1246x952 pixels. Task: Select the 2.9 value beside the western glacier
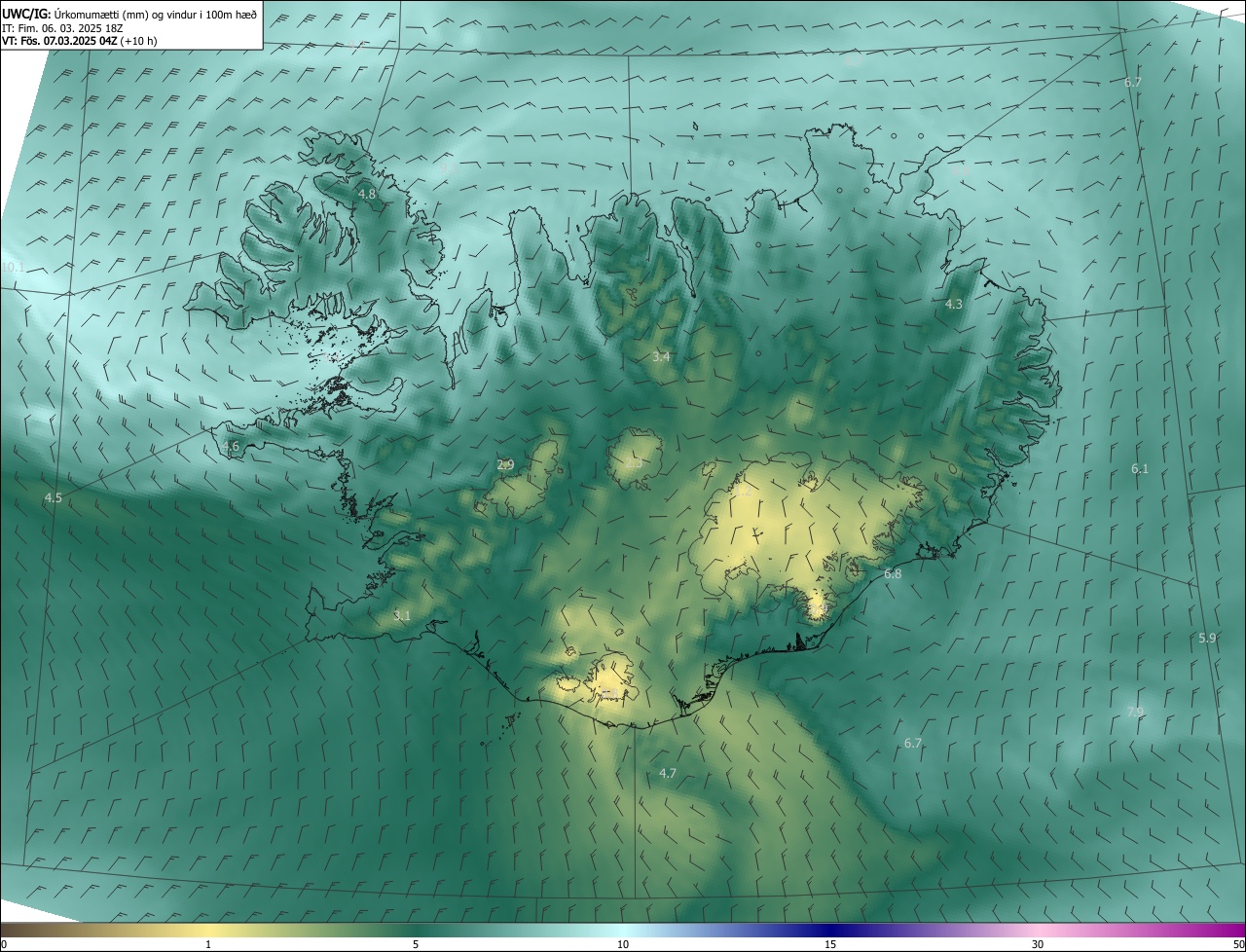click(x=505, y=465)
